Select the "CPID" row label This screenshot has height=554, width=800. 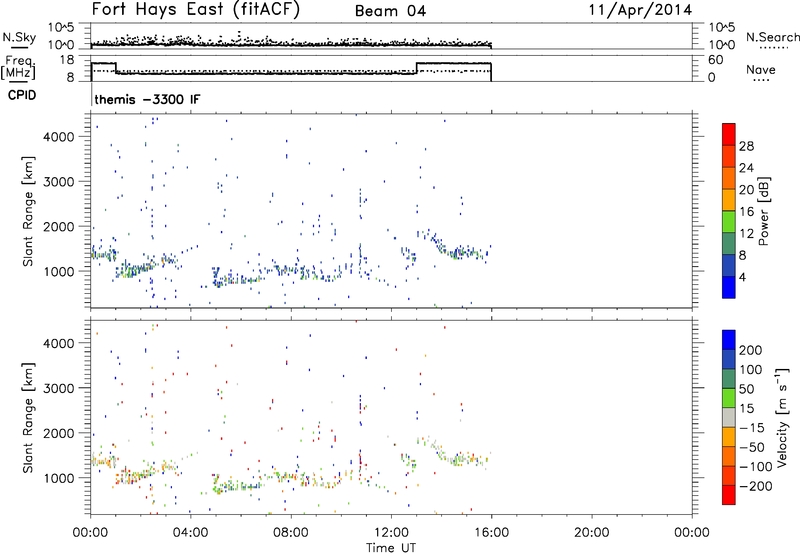pyautogui.click(x=22, y=95)
